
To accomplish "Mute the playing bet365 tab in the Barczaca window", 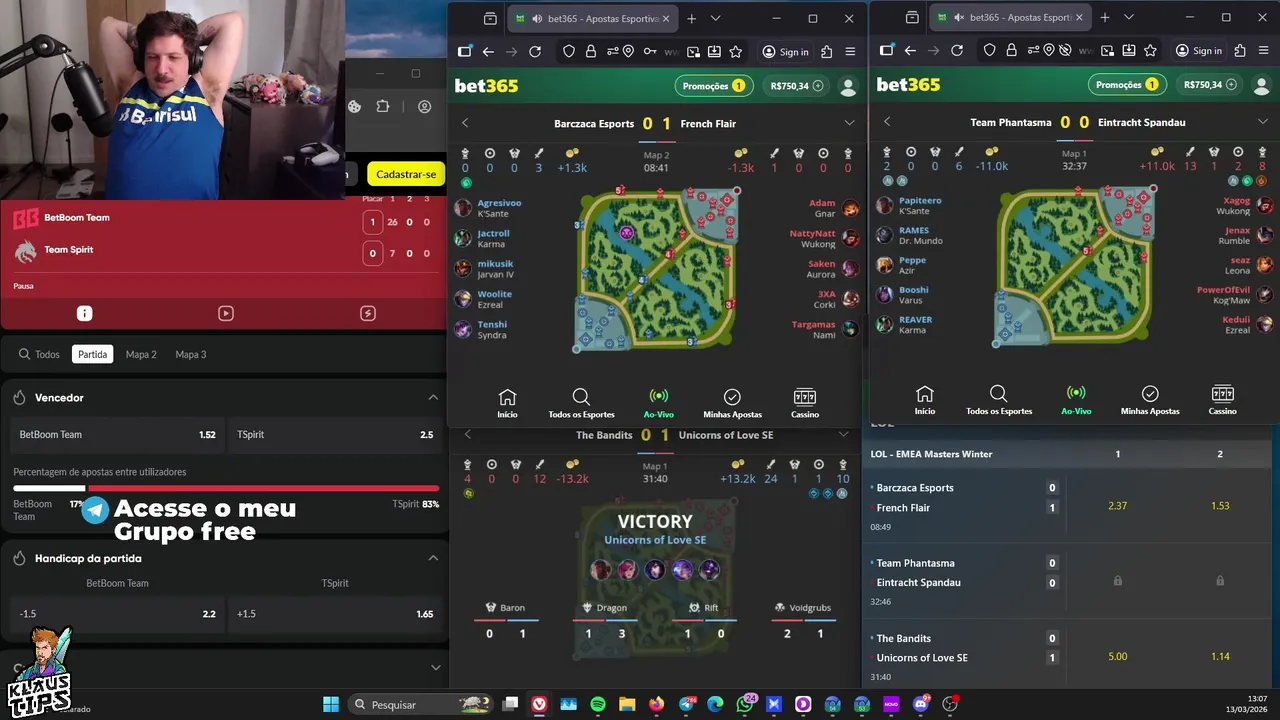I will pos(537,18).
